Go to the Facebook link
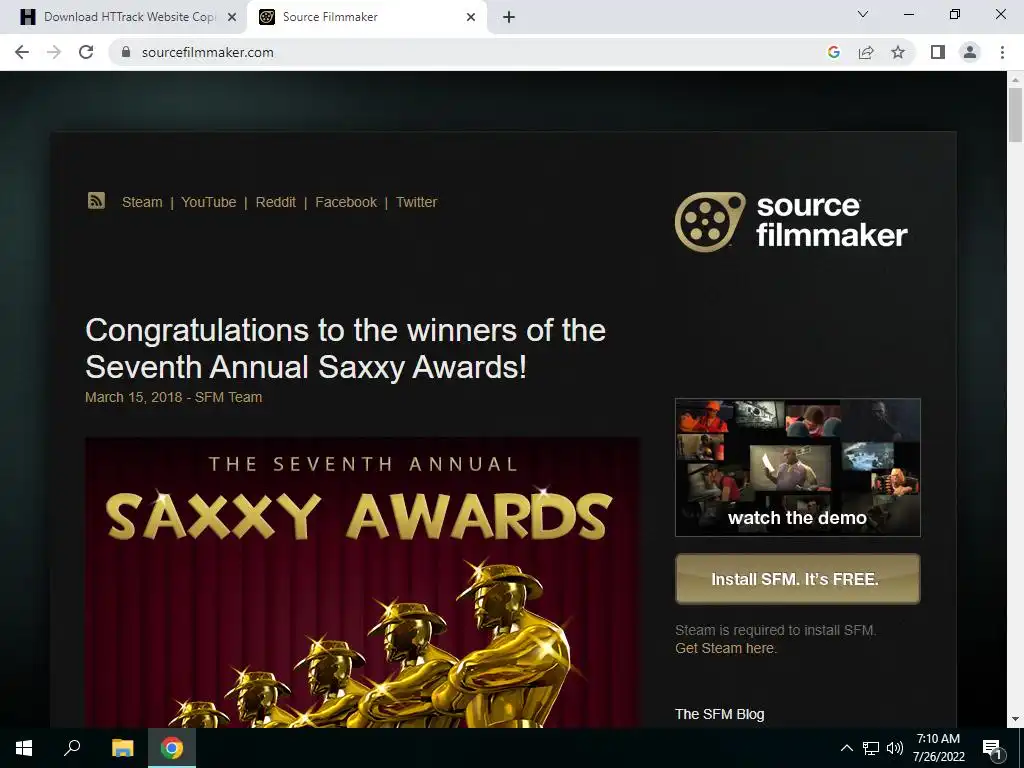This screenshot has height=768, width=1024. [x=346, y=202]
